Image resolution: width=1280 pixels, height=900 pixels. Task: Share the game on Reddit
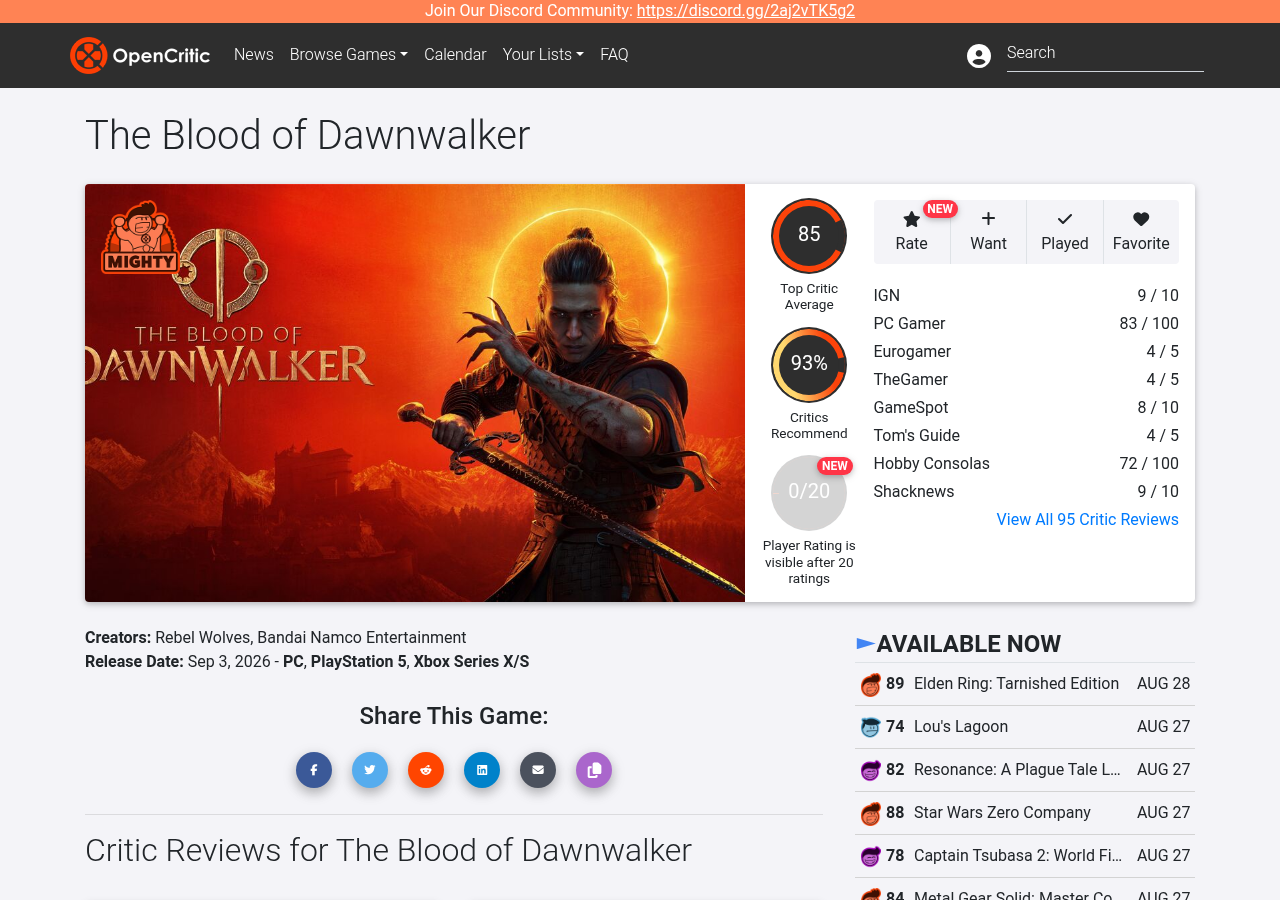click(x=426, y=770)
